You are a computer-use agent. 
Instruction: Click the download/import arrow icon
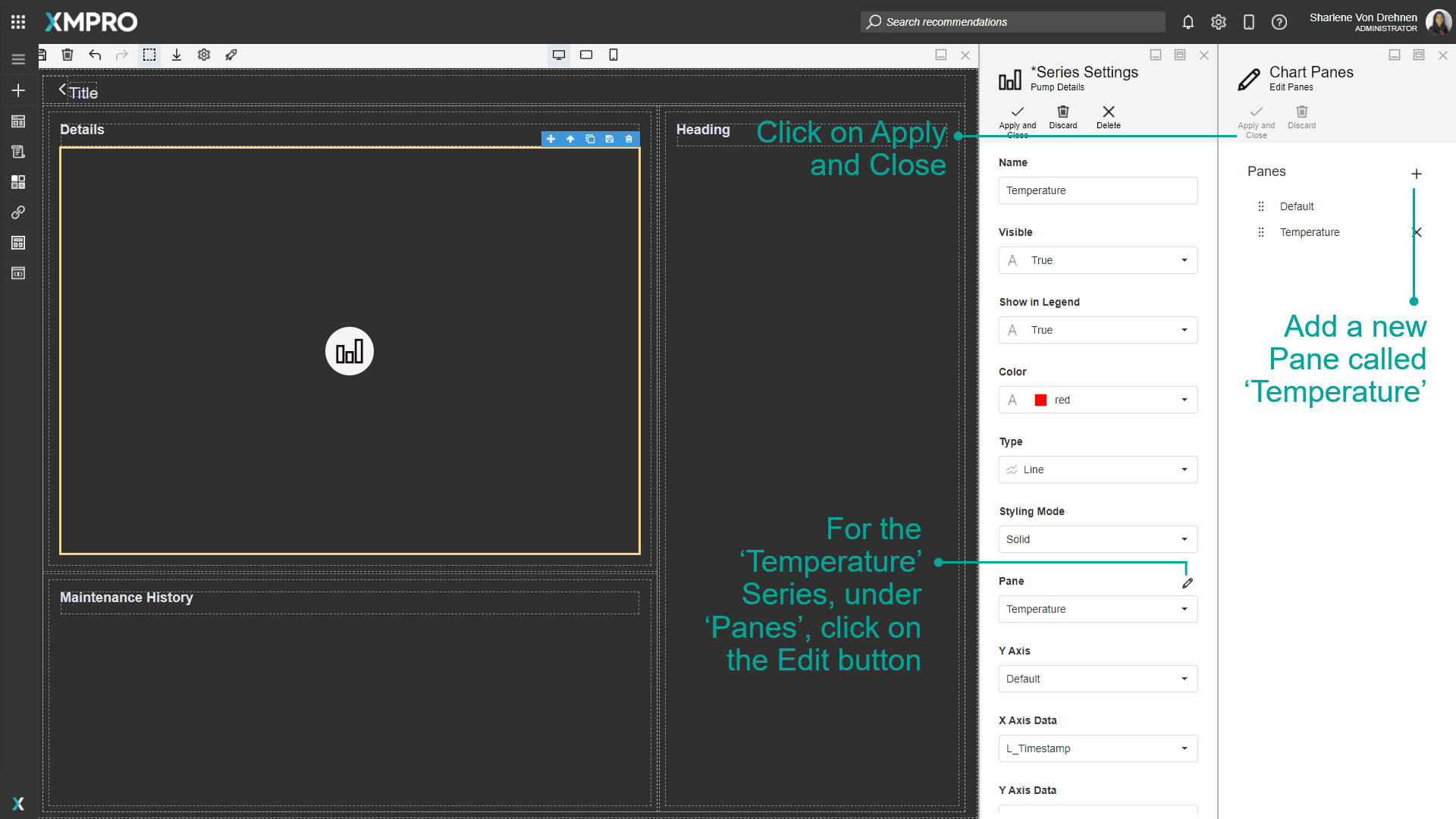177,55
